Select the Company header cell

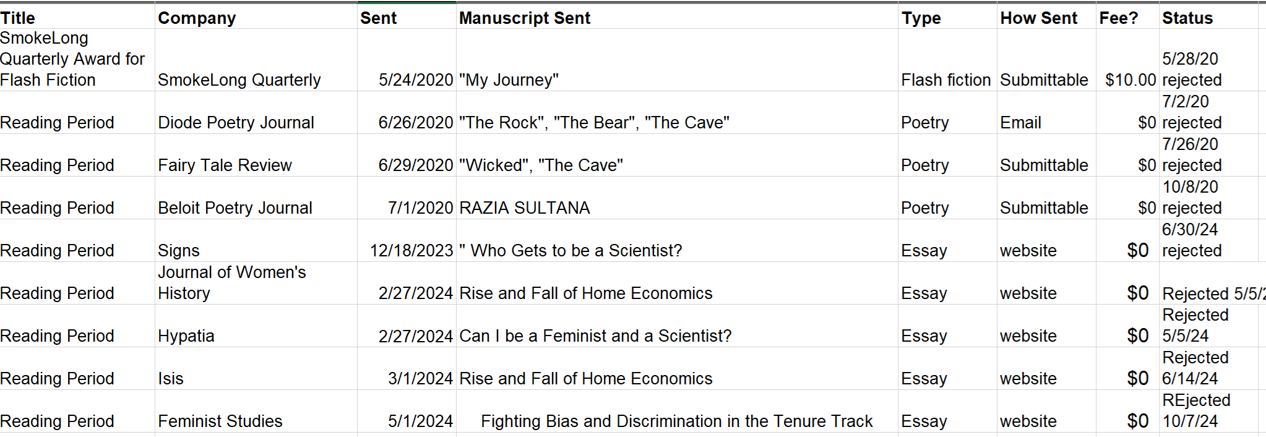coord(257,17)
